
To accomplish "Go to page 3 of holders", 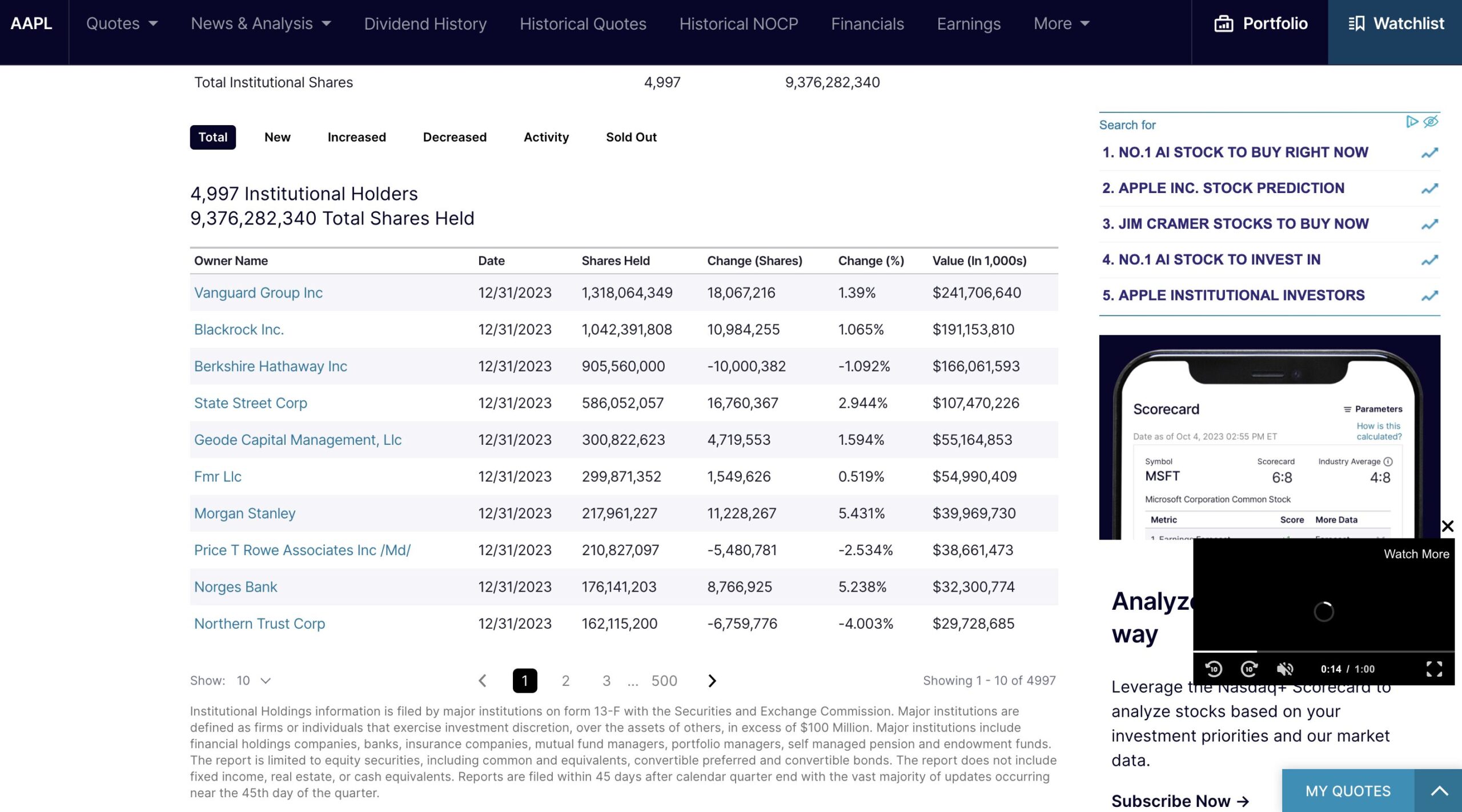I will [607, 681].
